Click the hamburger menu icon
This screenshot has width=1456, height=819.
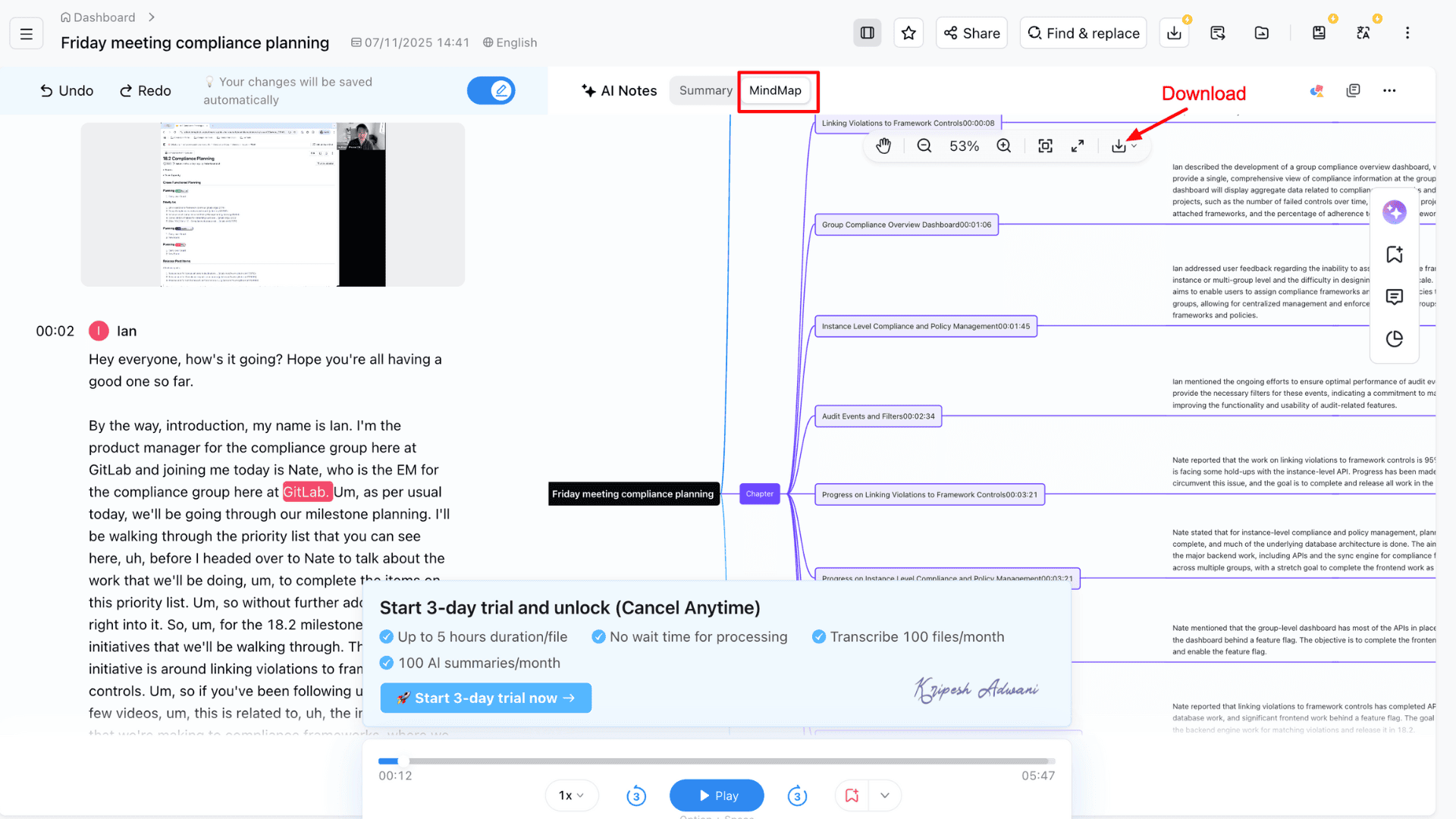point(27,33)
